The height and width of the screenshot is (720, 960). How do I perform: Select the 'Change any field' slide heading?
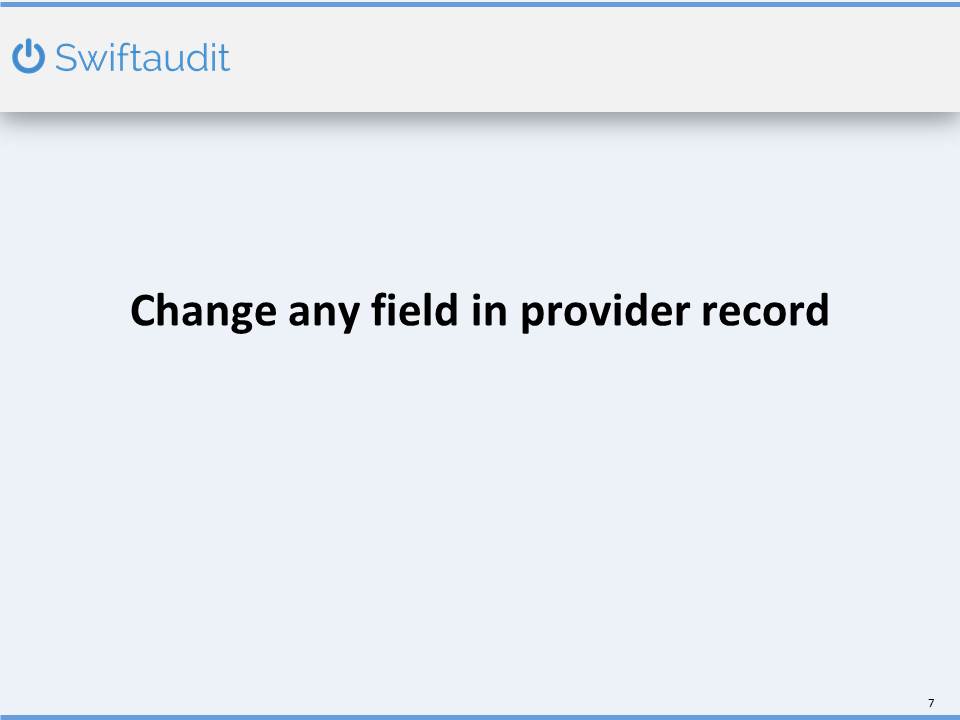tap(479, 311)
